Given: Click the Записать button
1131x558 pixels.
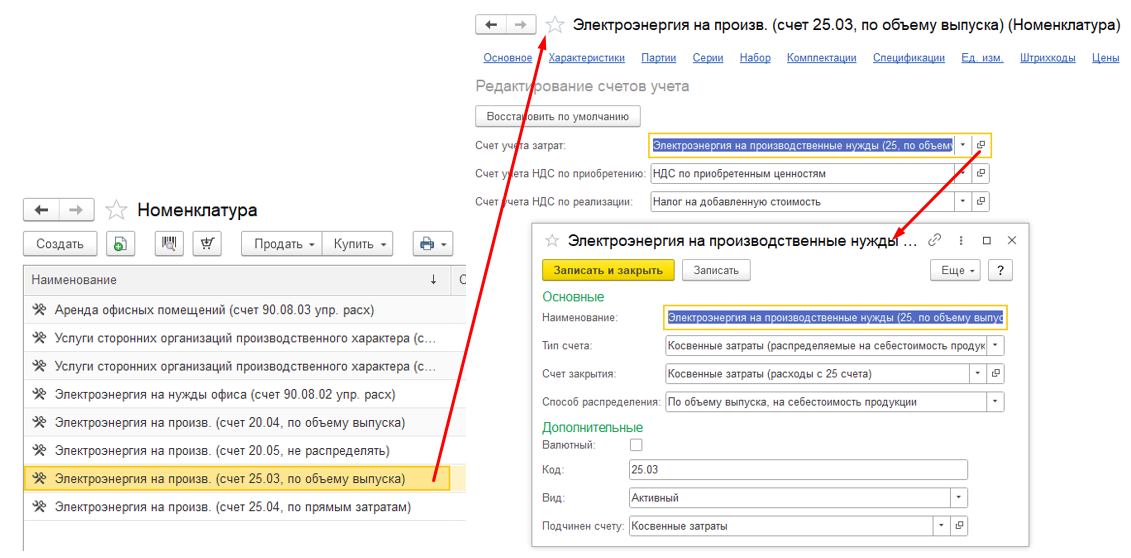Looking at the screenshot, I should (x=716, y=270).
